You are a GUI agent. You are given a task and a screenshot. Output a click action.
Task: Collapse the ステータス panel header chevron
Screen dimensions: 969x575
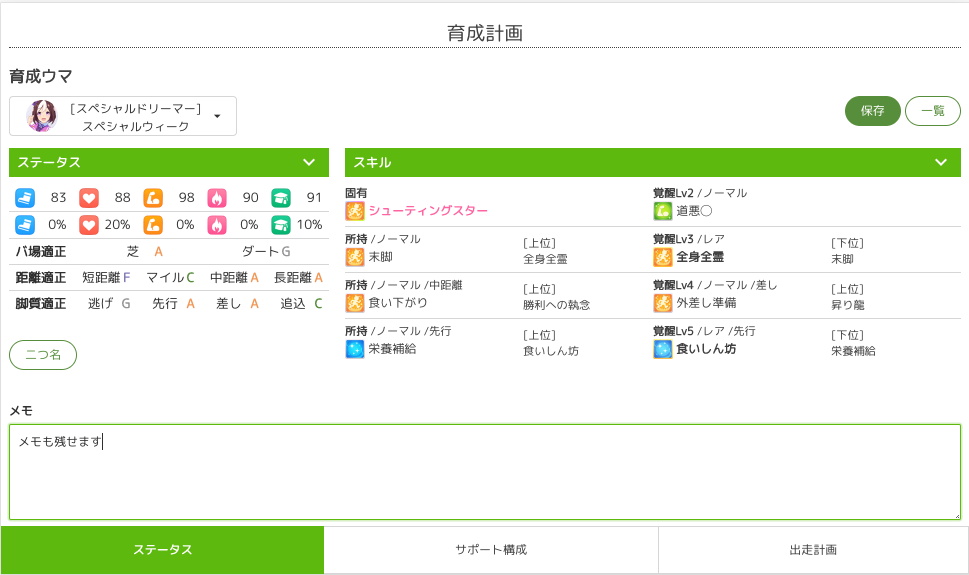pyautogui.click(x=309, y=162)
